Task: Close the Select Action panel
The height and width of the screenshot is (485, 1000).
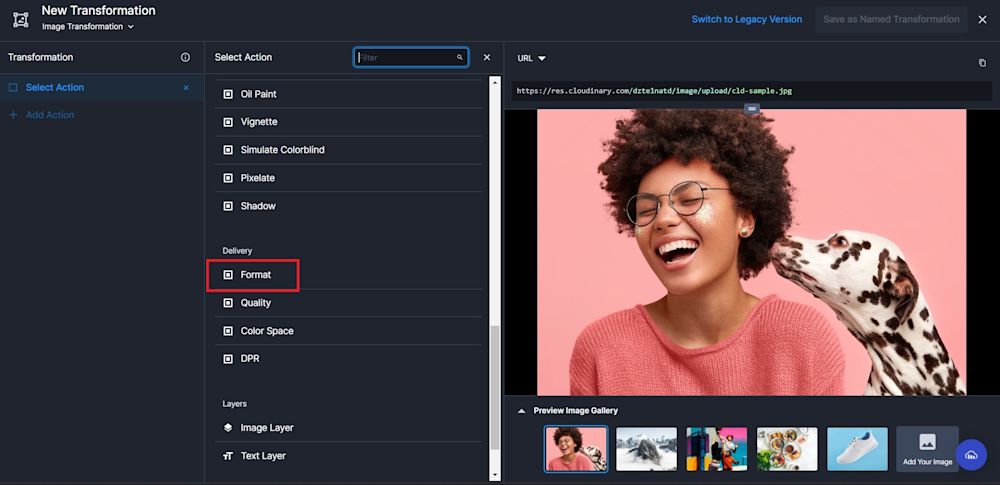Action: click(x=487, y=58)
